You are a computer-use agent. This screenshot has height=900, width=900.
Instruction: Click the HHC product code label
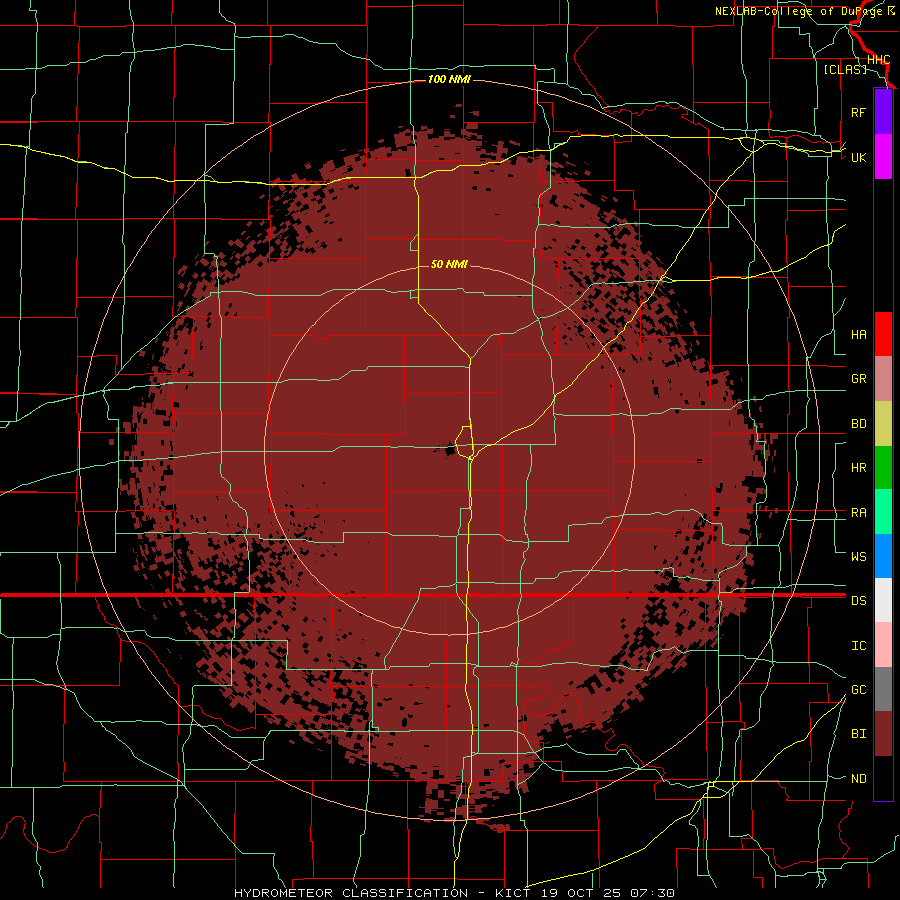(x=878, y=60)
